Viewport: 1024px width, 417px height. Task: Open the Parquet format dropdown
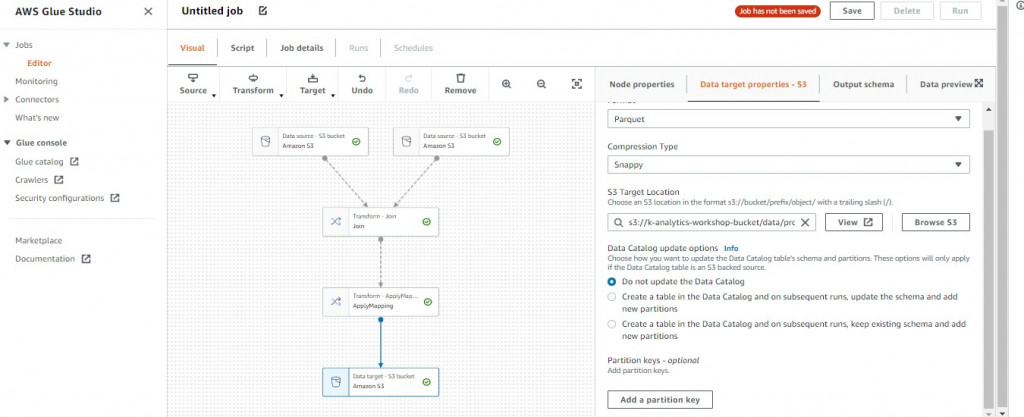point(788,119)
